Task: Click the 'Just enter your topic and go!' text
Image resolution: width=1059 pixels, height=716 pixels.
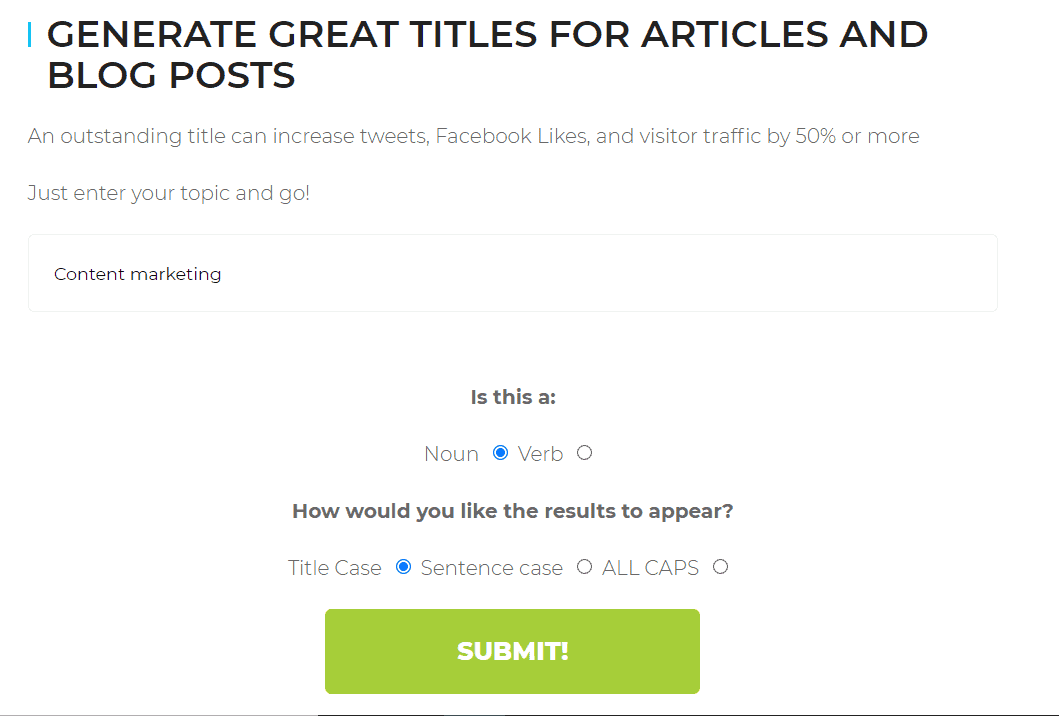Action: pyautogui.click(x=169, y=193)
